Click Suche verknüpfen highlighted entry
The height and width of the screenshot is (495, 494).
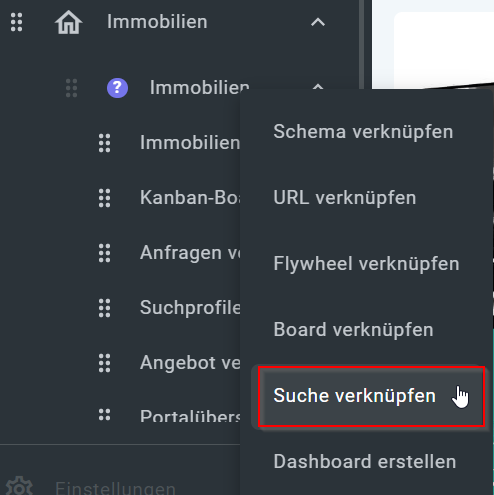(372, 396)
